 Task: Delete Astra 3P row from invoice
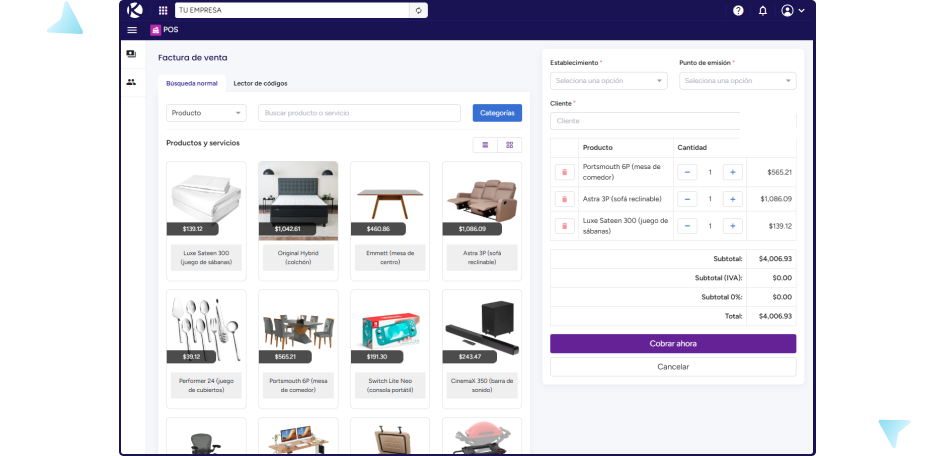pos(564,199)
